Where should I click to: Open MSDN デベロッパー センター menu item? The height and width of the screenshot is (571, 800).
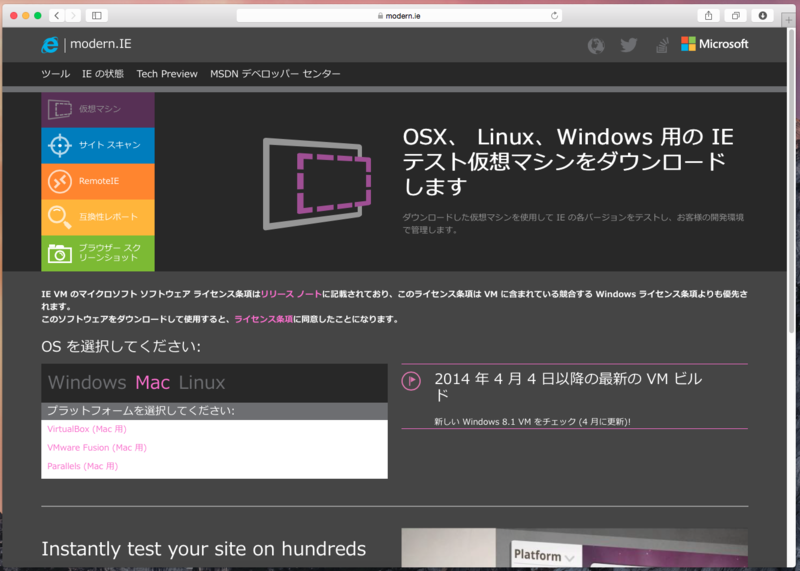[275, 74]
